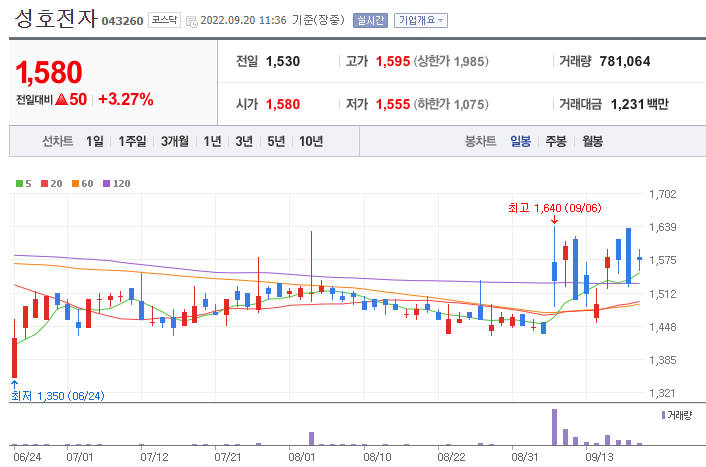706x467 pixels.
Task: Select the 1년 line chart tab
Action: (212, 141)
